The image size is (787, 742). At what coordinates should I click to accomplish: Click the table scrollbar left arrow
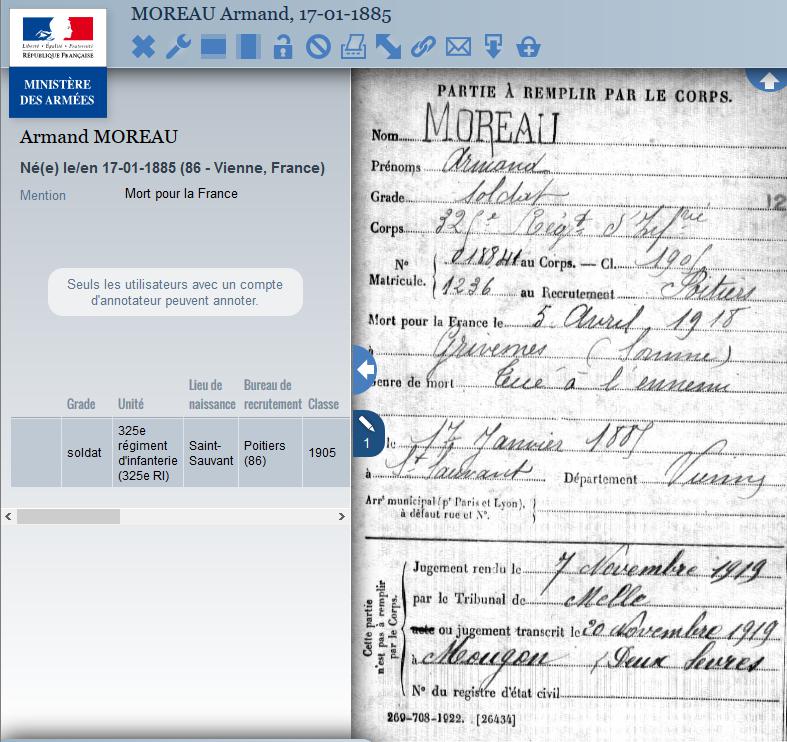coord(8,516)
